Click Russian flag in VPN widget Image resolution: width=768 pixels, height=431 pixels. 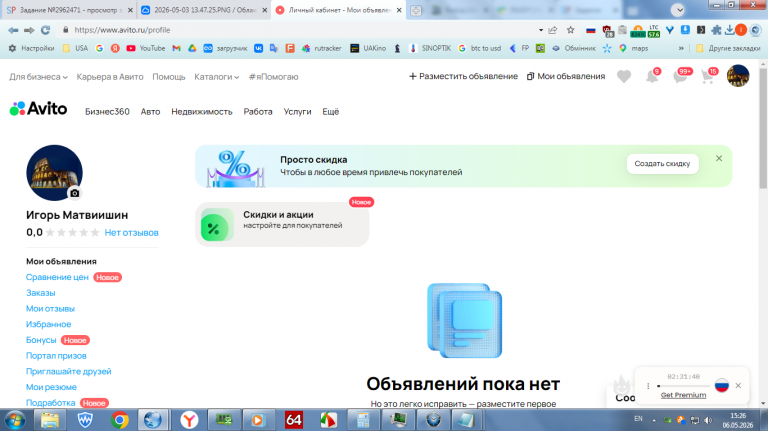pyautogui.click(x=721, y=385)
